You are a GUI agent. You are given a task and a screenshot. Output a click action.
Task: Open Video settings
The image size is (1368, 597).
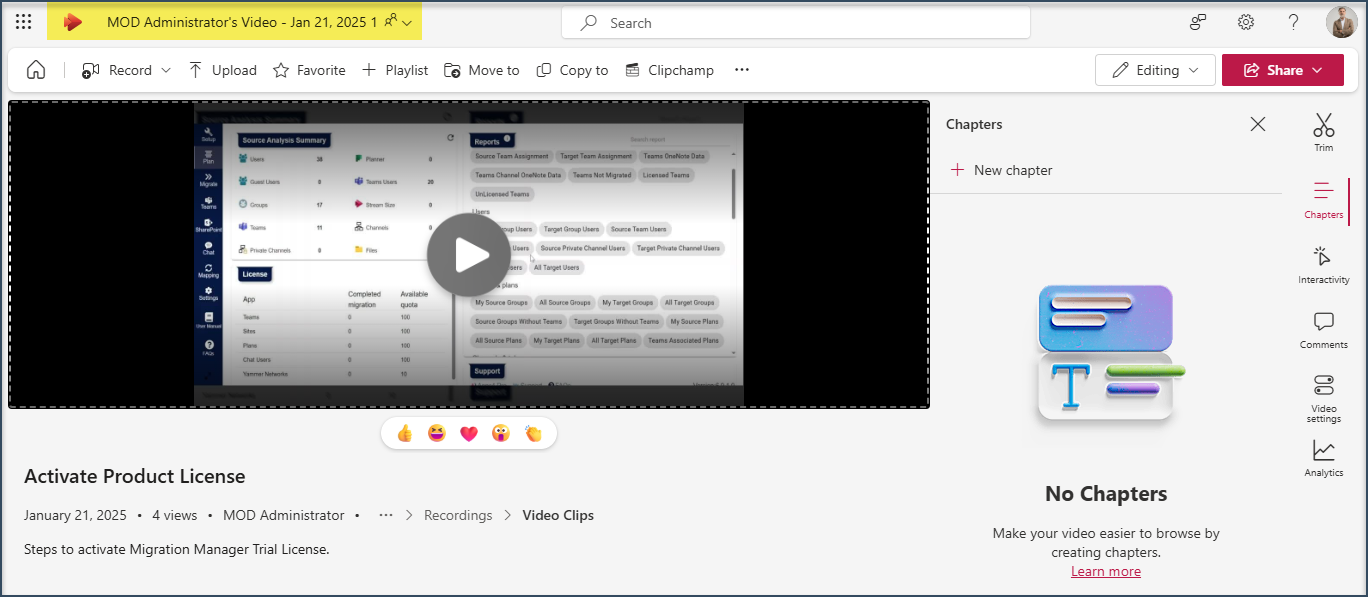coord(1323,398)
